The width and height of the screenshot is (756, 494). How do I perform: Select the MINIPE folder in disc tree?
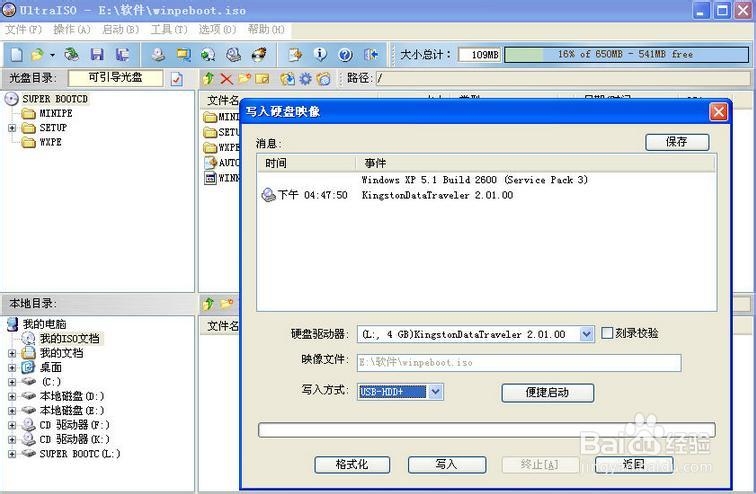click(55, 114)
